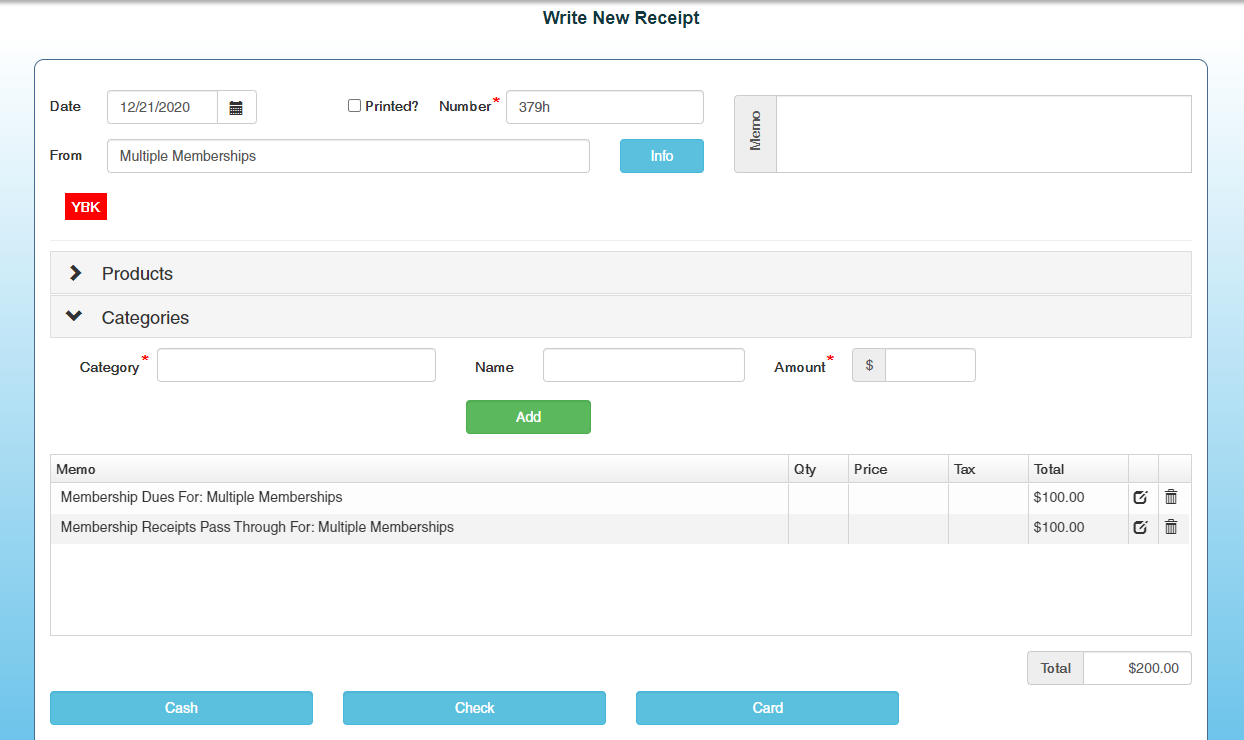Click the red YBK badge
This screenshot has height=740, width=1244.
[86, 207]
